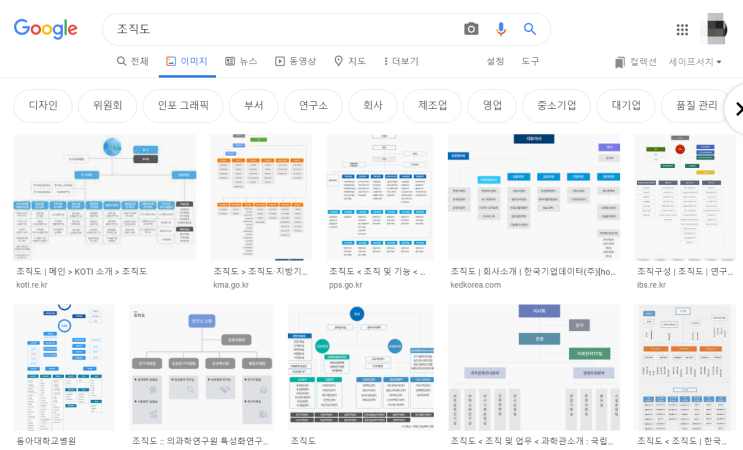This screenshot has width=743, height=450.
Task: Filter by the 위원회 chip
Action: pos(107,105)
